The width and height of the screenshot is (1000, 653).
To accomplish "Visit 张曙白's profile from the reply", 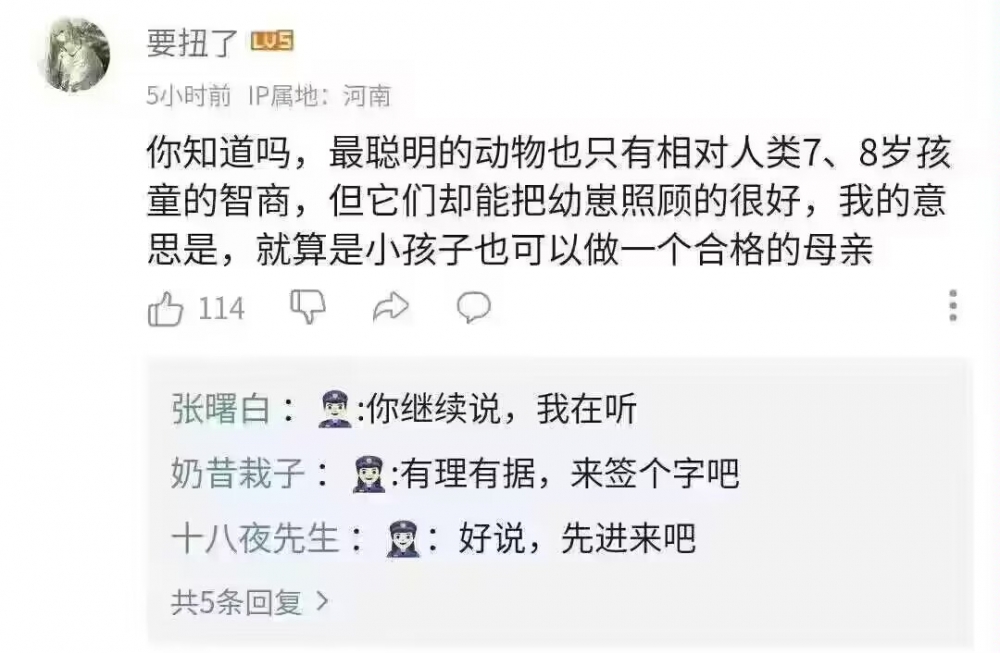I will point(220,409).
